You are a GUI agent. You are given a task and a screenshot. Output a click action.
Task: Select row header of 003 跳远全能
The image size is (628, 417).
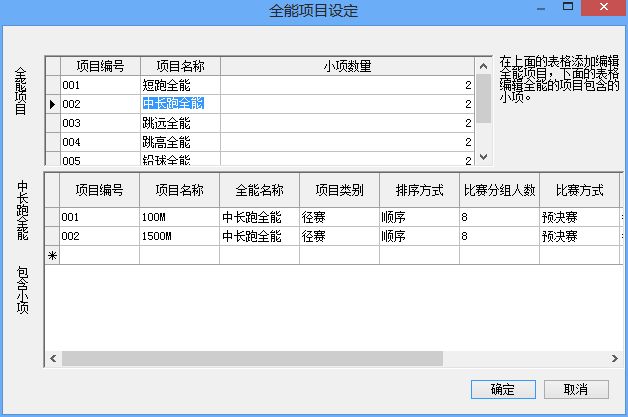coord(53,123)
